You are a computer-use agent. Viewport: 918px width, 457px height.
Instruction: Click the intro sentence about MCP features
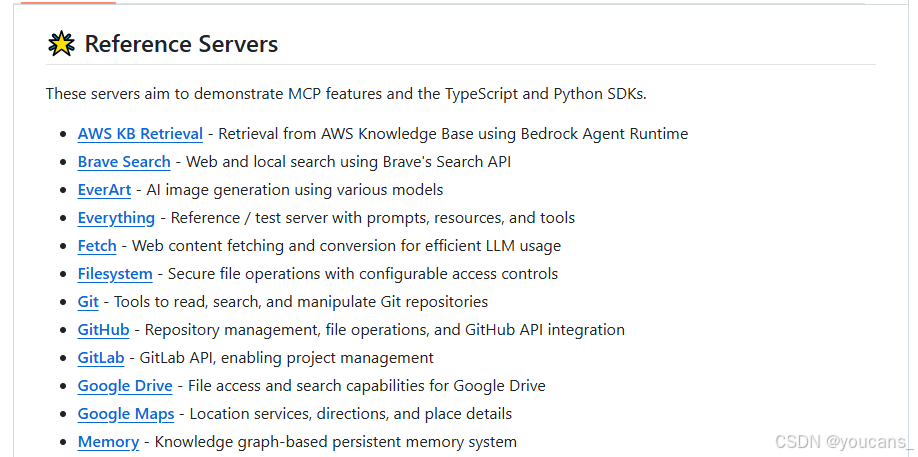(346, 94)
